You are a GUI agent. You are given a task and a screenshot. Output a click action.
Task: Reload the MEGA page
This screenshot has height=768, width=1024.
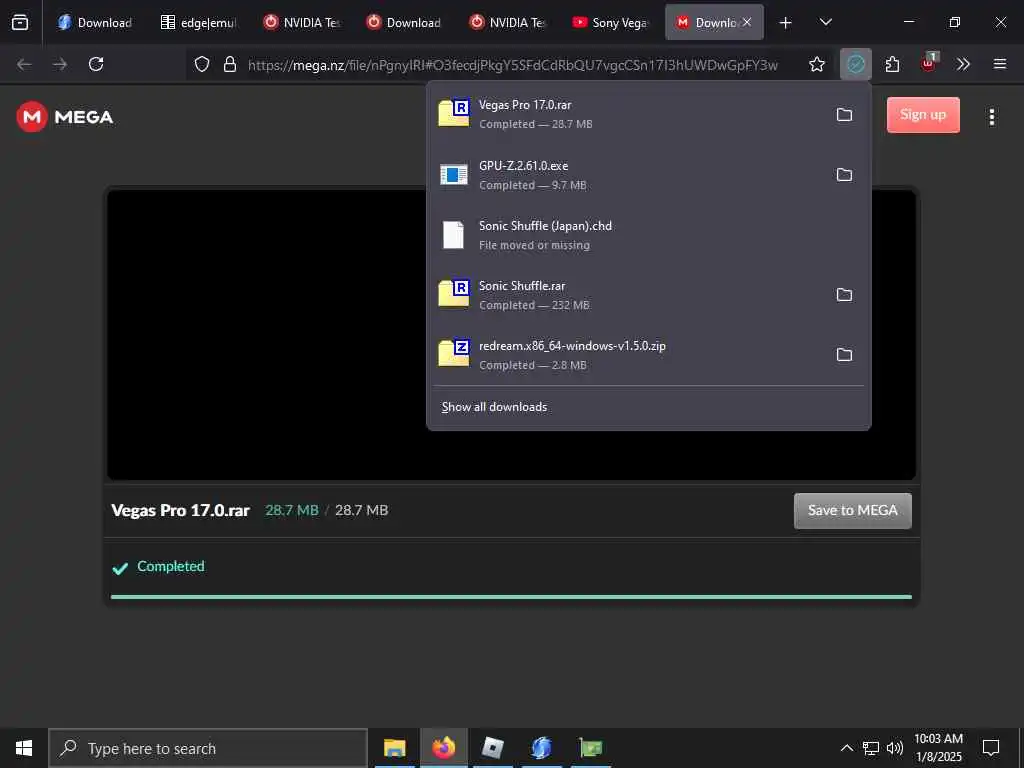tap(96, 64)
